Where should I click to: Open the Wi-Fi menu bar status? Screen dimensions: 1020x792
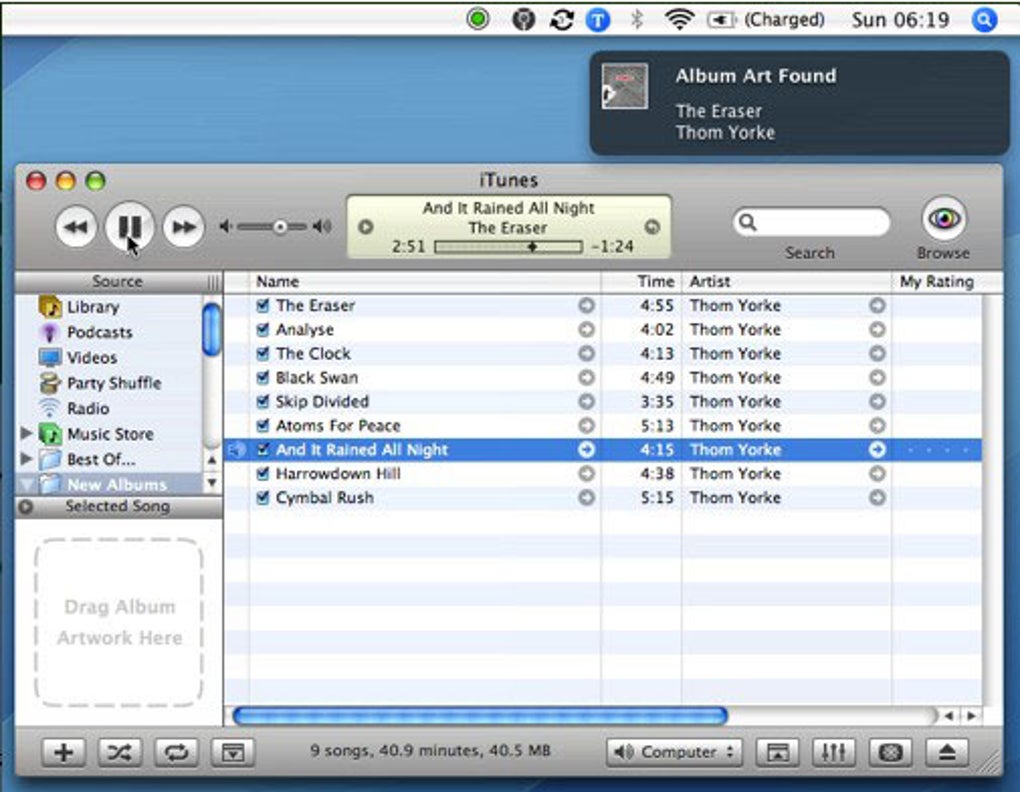[678, 20]
